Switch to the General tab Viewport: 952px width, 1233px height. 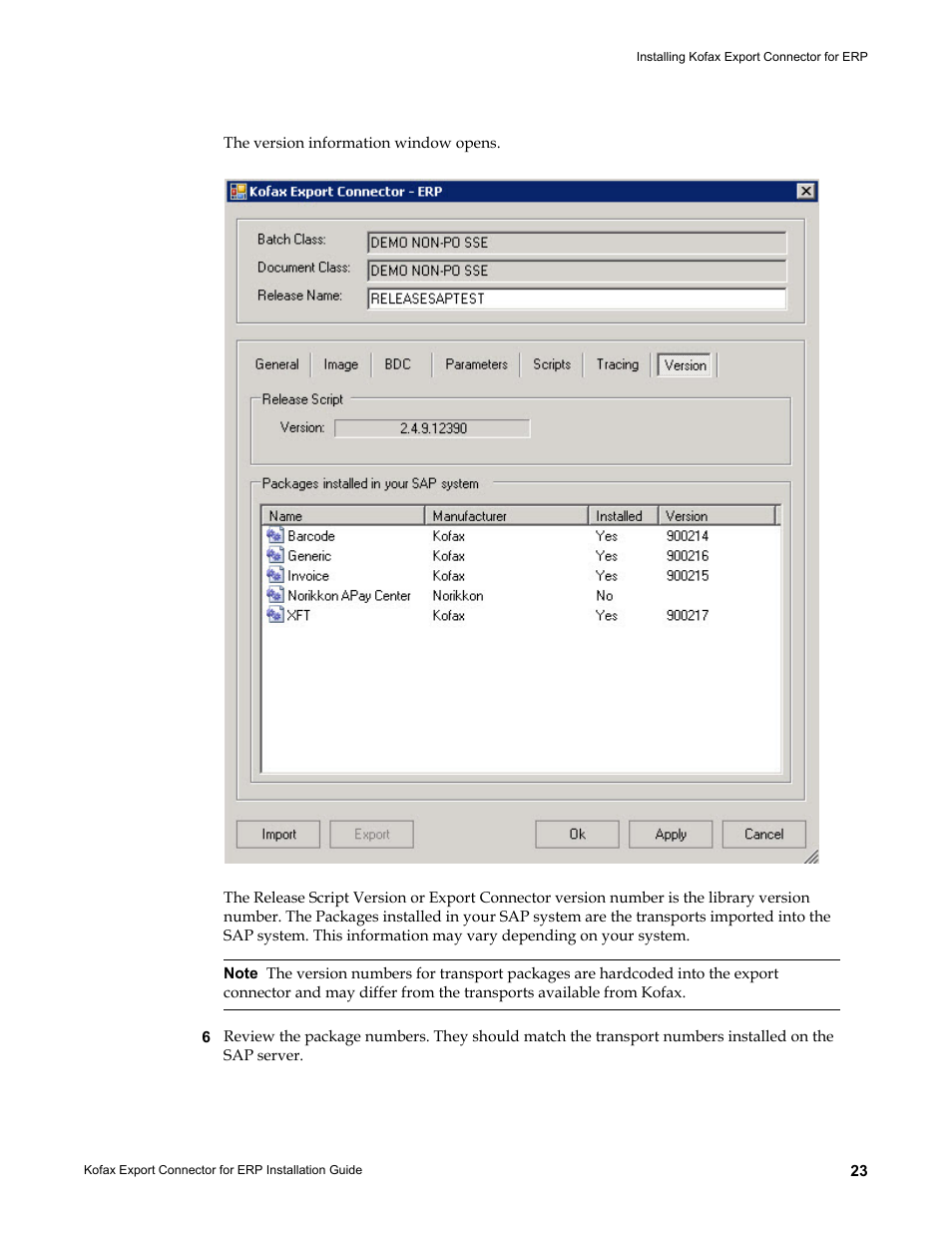coord(276,364)
